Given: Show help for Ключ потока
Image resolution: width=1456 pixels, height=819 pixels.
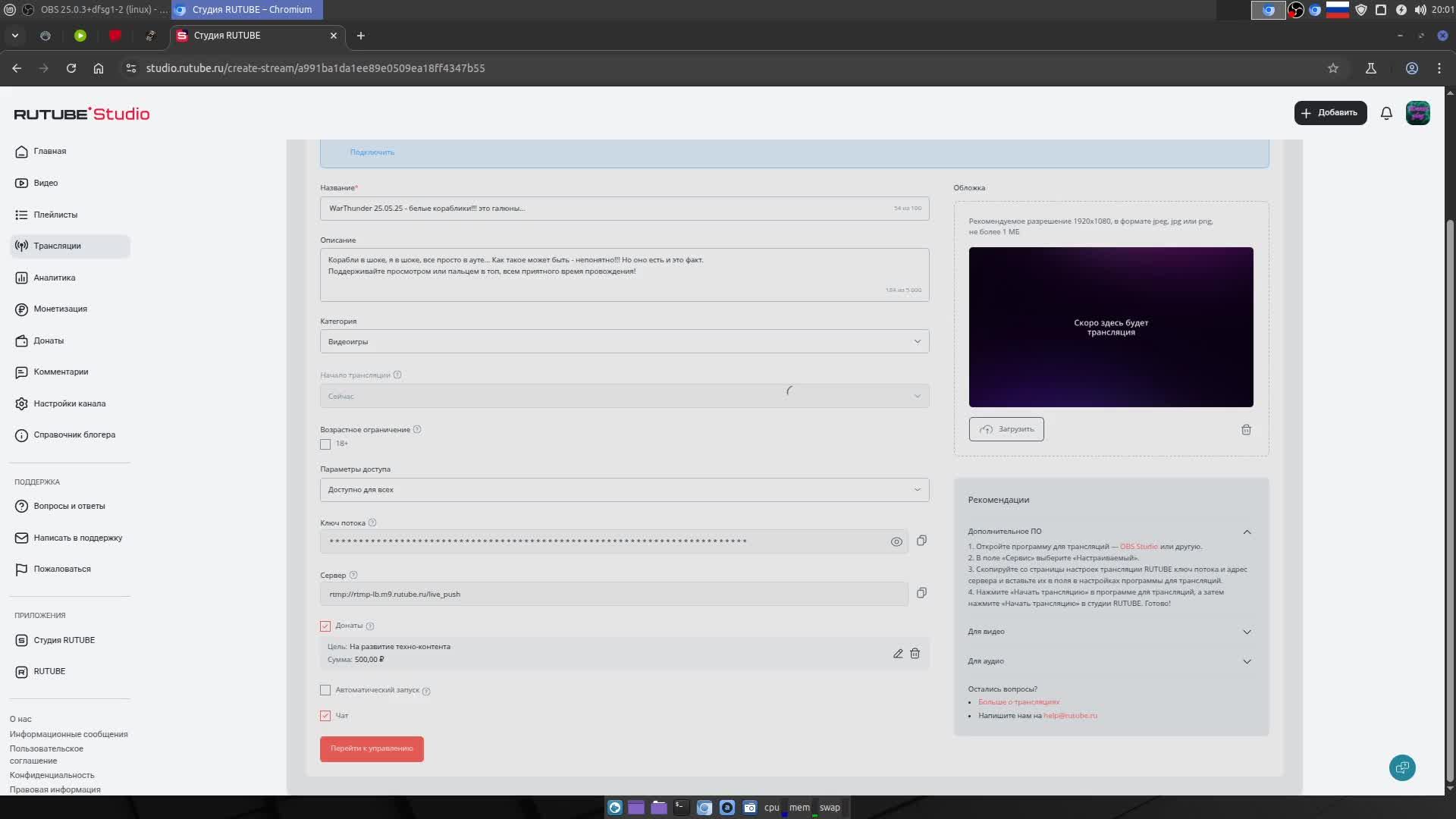Looking at the screenshot, I should click(x=372, y=522).
